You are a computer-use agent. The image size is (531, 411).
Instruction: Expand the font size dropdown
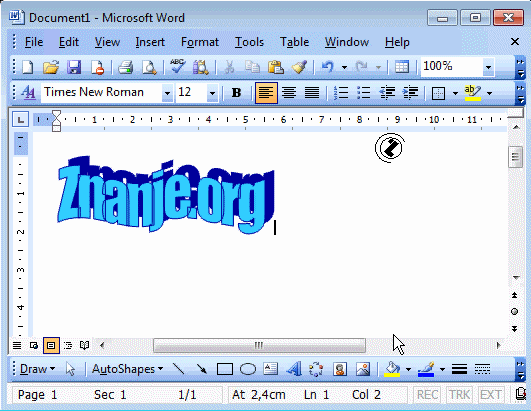212,93
